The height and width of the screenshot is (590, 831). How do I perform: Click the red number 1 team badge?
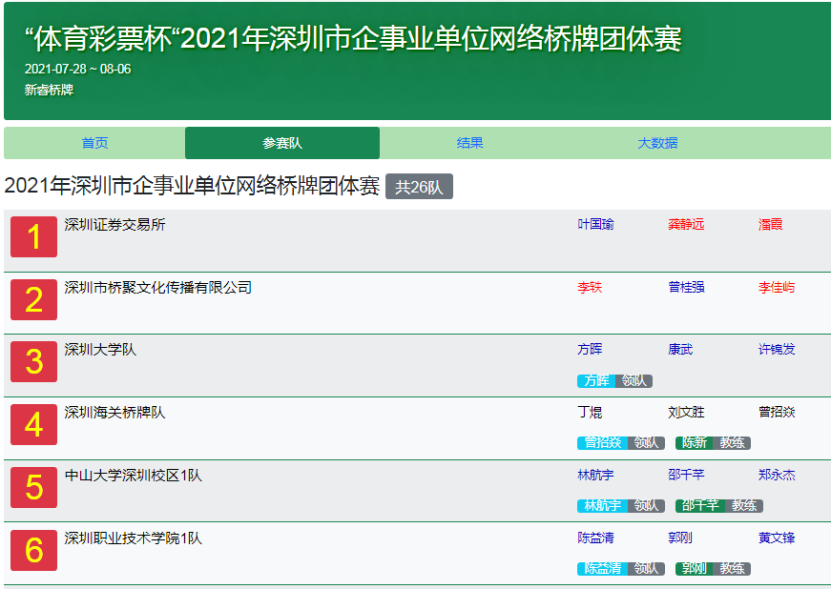(34, 236)
